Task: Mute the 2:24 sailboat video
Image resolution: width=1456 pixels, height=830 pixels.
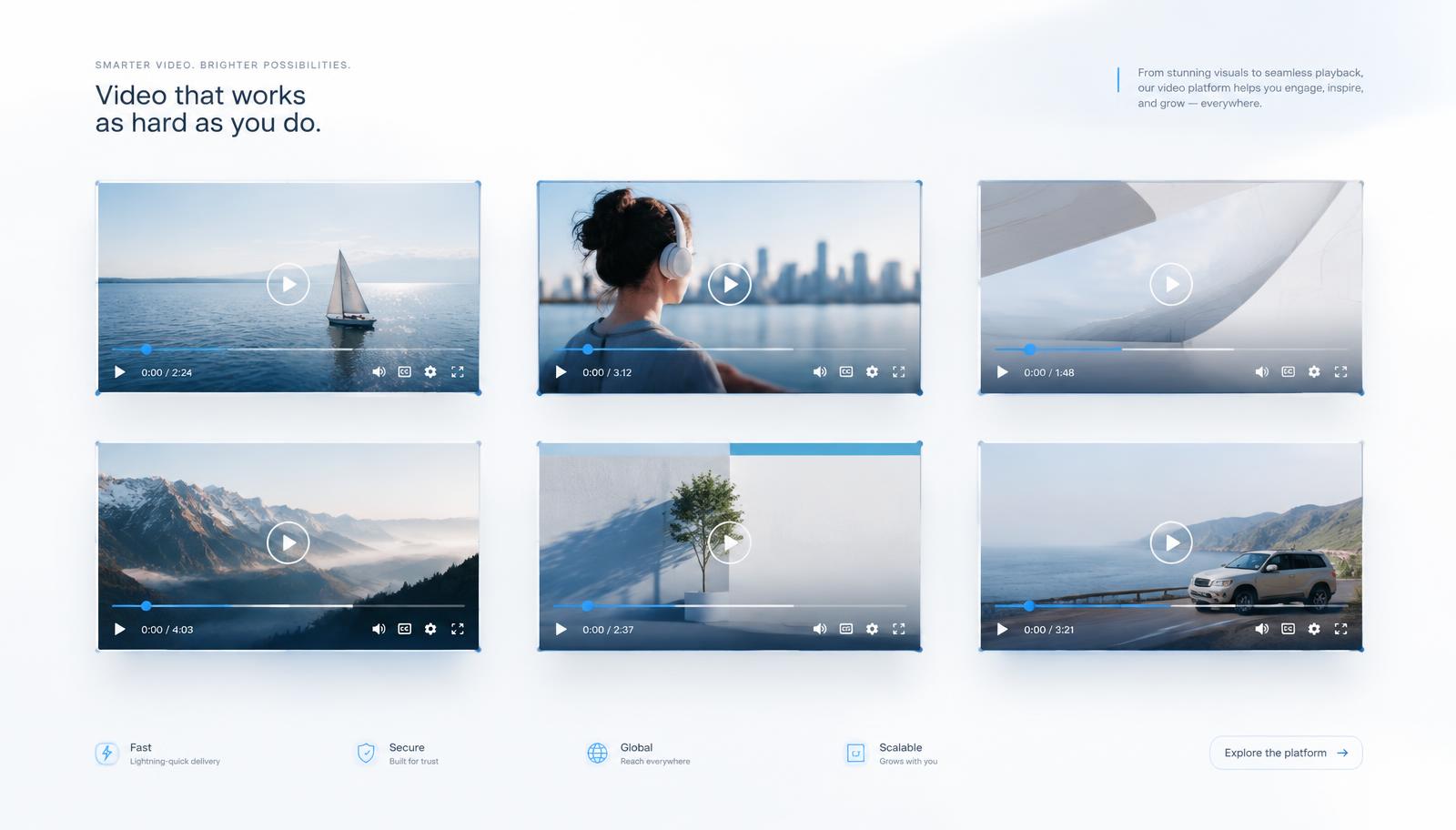Action: [x=379, y=372]
